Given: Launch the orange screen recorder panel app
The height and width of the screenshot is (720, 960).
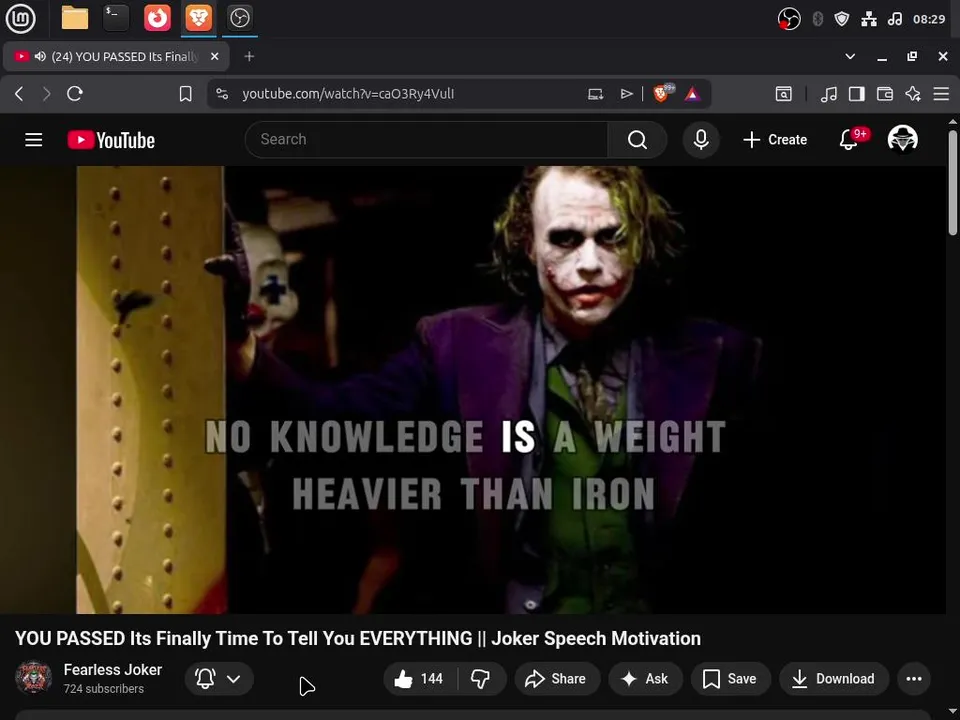Looking at the screenshot, I should (157, 18).
